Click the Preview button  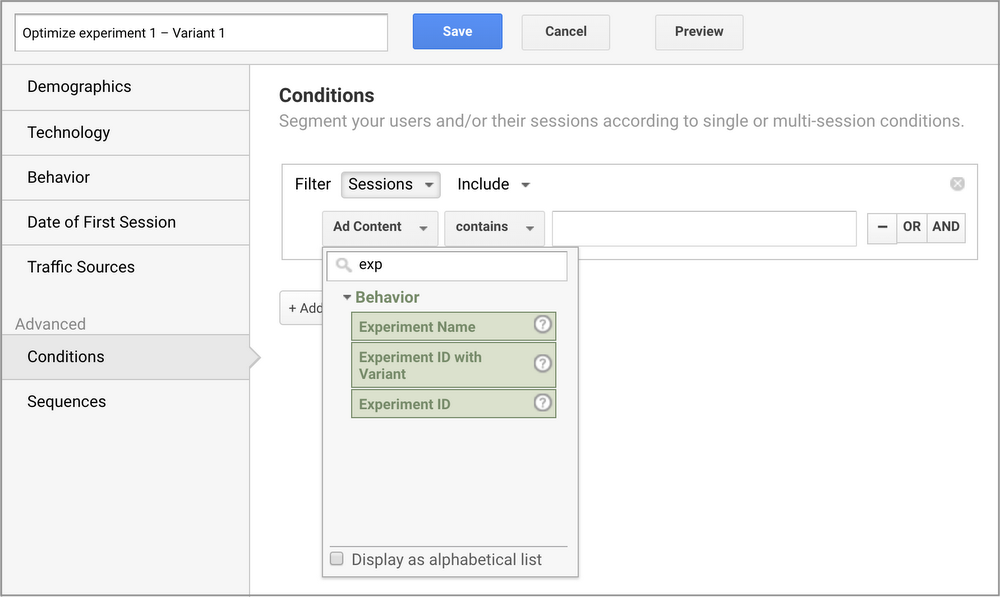(699, 31)
